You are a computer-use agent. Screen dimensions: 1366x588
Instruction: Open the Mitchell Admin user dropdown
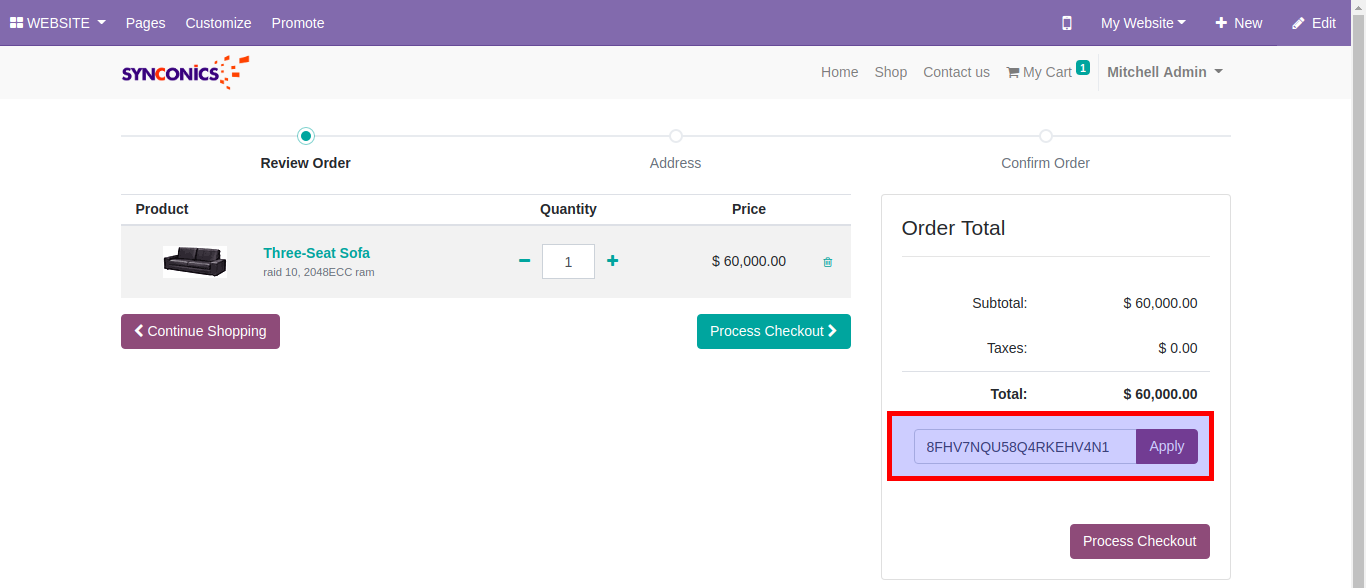click(x=1164, y=72)
